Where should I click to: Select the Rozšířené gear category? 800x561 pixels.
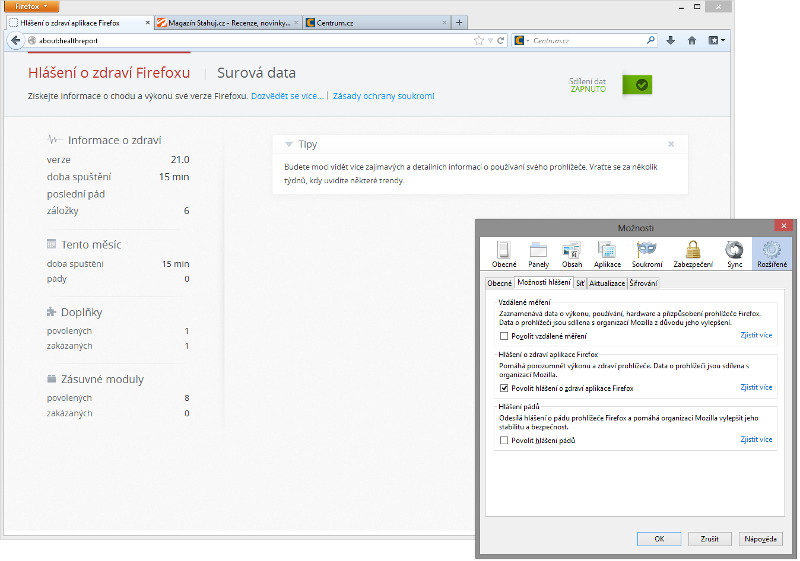coord(772,254)
